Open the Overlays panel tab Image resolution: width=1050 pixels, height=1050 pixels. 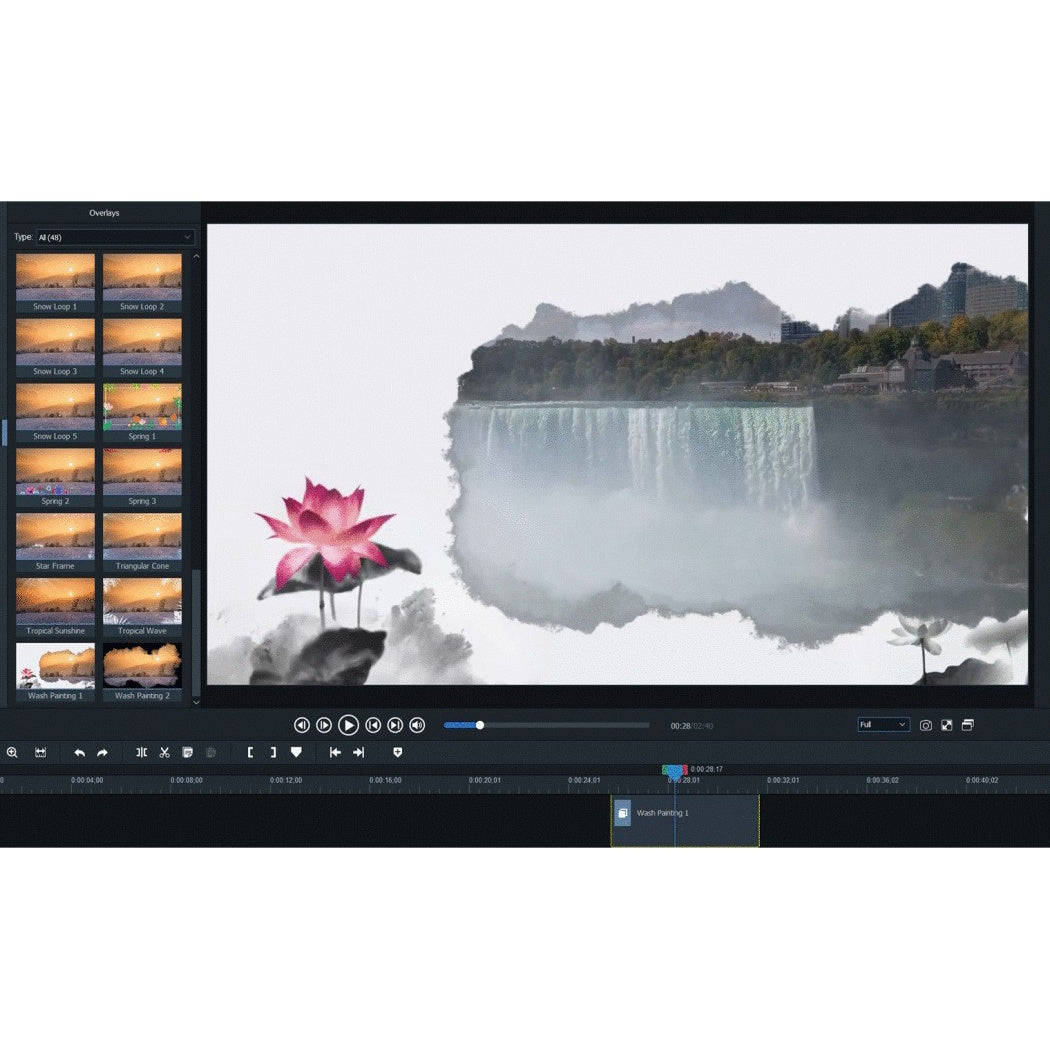point(104,212)
